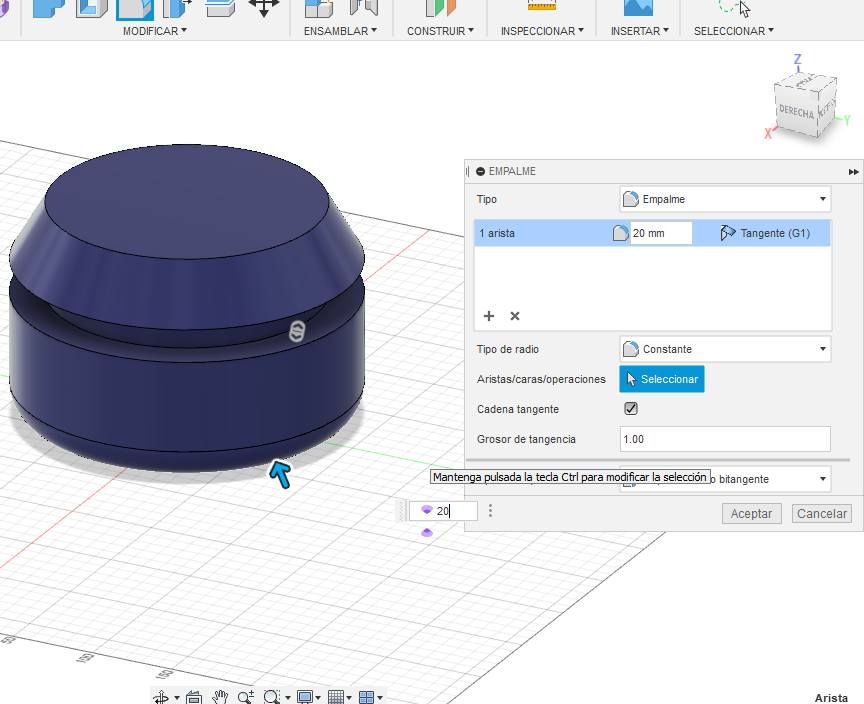Remove selection set with the X icon

click(x=515, y=316)
